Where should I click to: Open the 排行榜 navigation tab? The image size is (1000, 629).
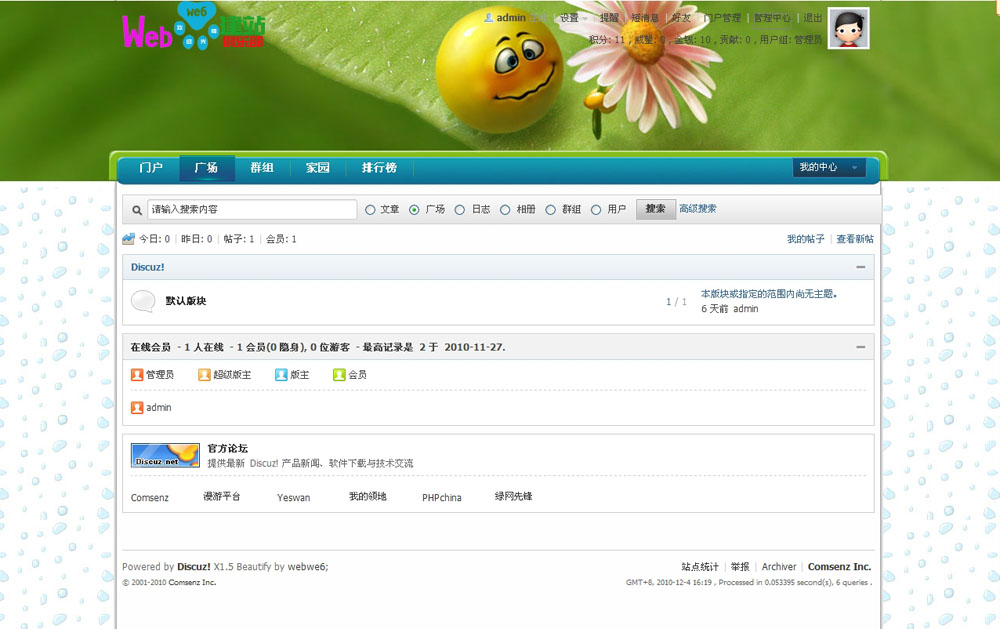tap(379, 168)
